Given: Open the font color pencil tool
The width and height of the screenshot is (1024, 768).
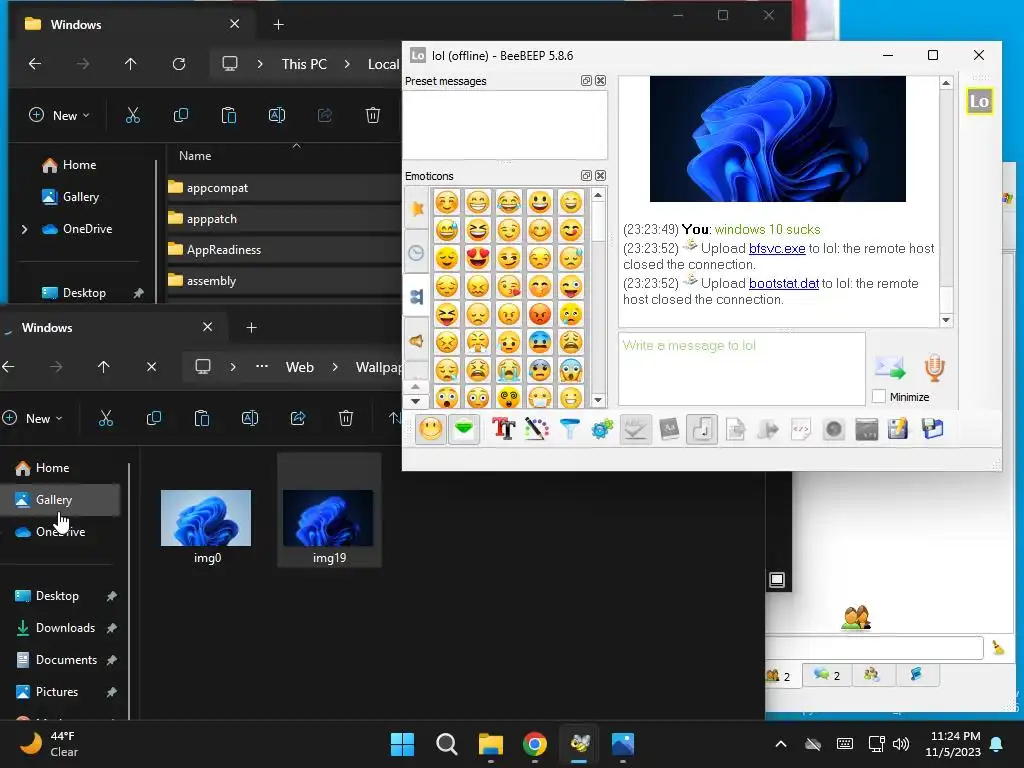Looking at the screenshot, I should [537, 429].
